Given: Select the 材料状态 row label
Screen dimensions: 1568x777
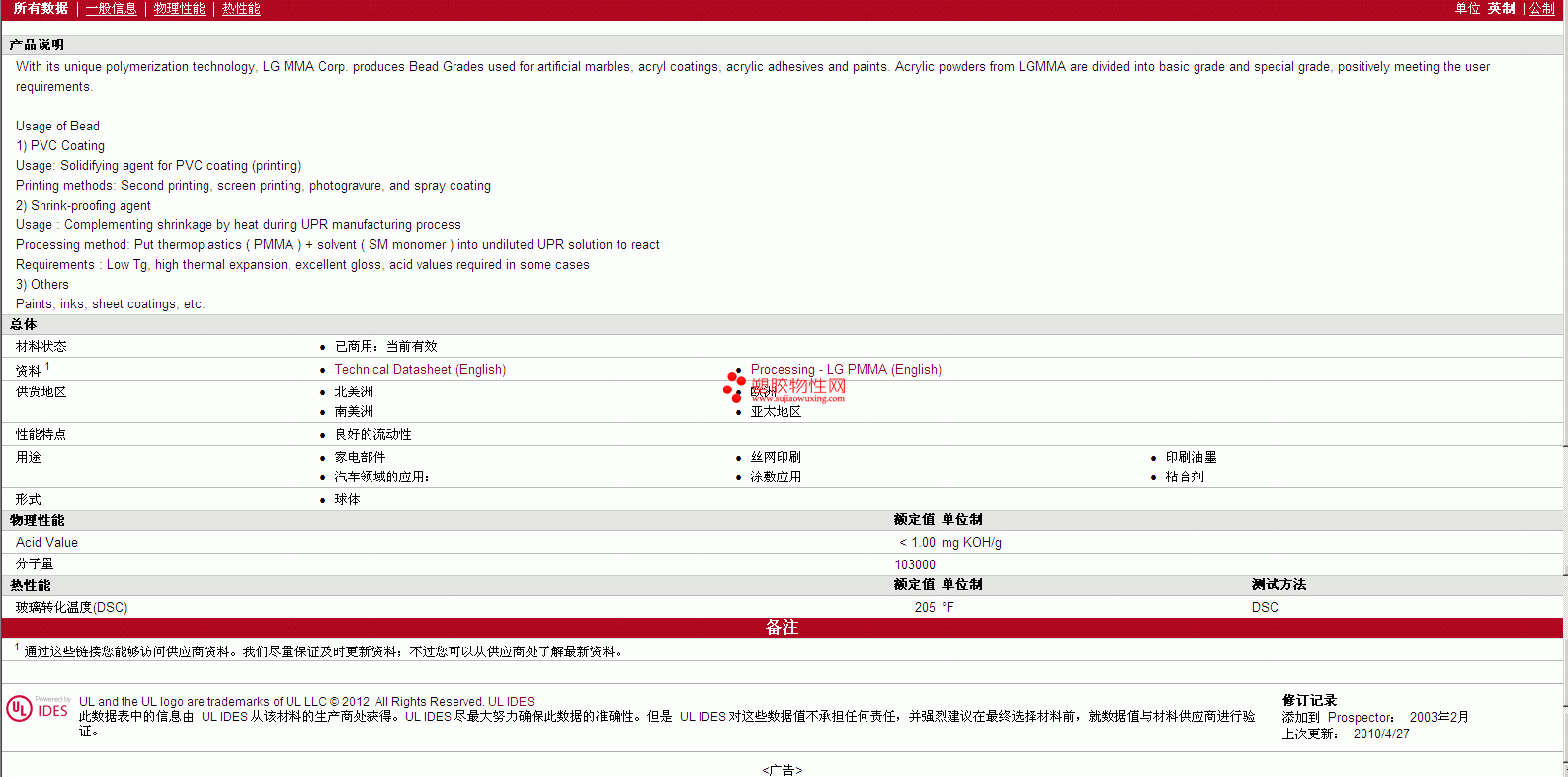Looking at the screenshot, I should (x=41, y=347).
